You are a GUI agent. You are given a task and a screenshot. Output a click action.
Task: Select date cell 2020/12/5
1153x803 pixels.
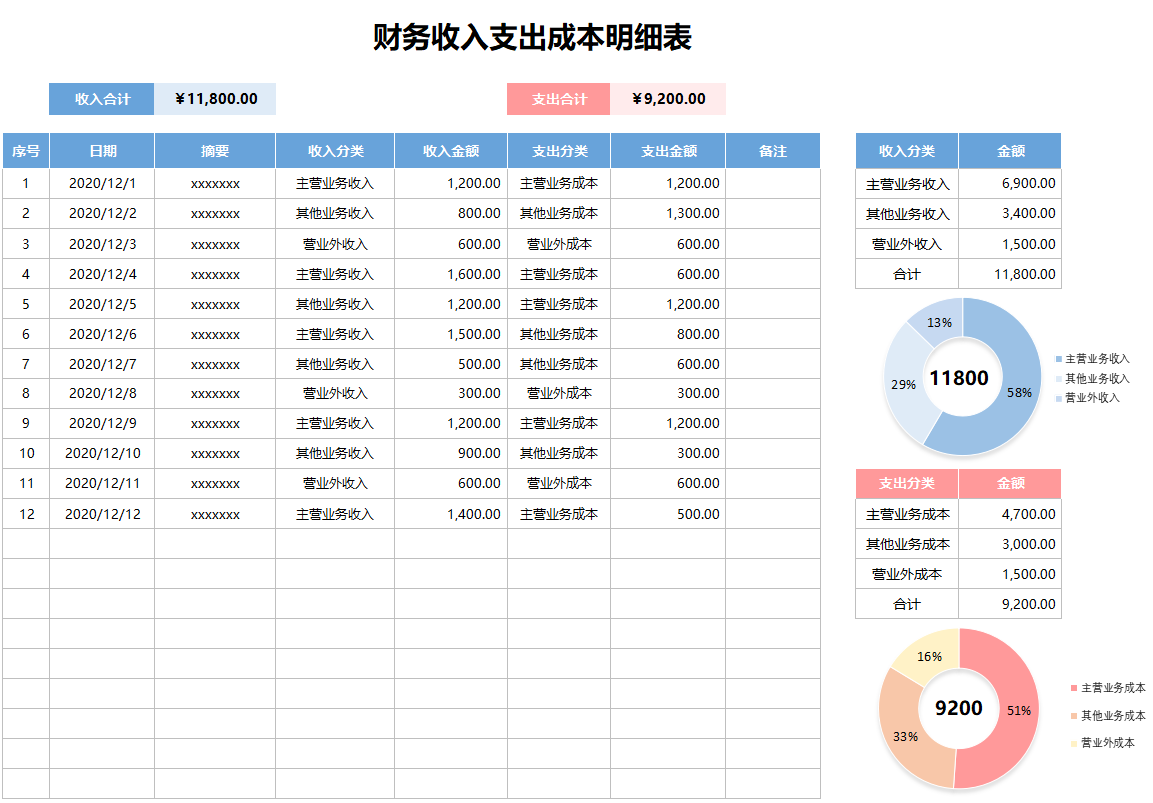pyautogui.click(x=102, y=304)
